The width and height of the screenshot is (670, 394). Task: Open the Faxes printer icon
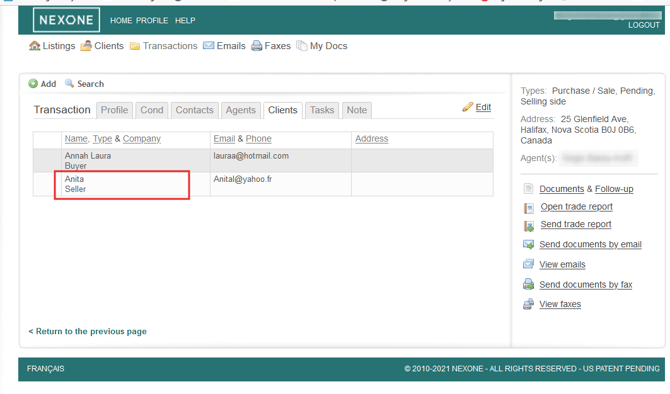click(x=256, y=46)
